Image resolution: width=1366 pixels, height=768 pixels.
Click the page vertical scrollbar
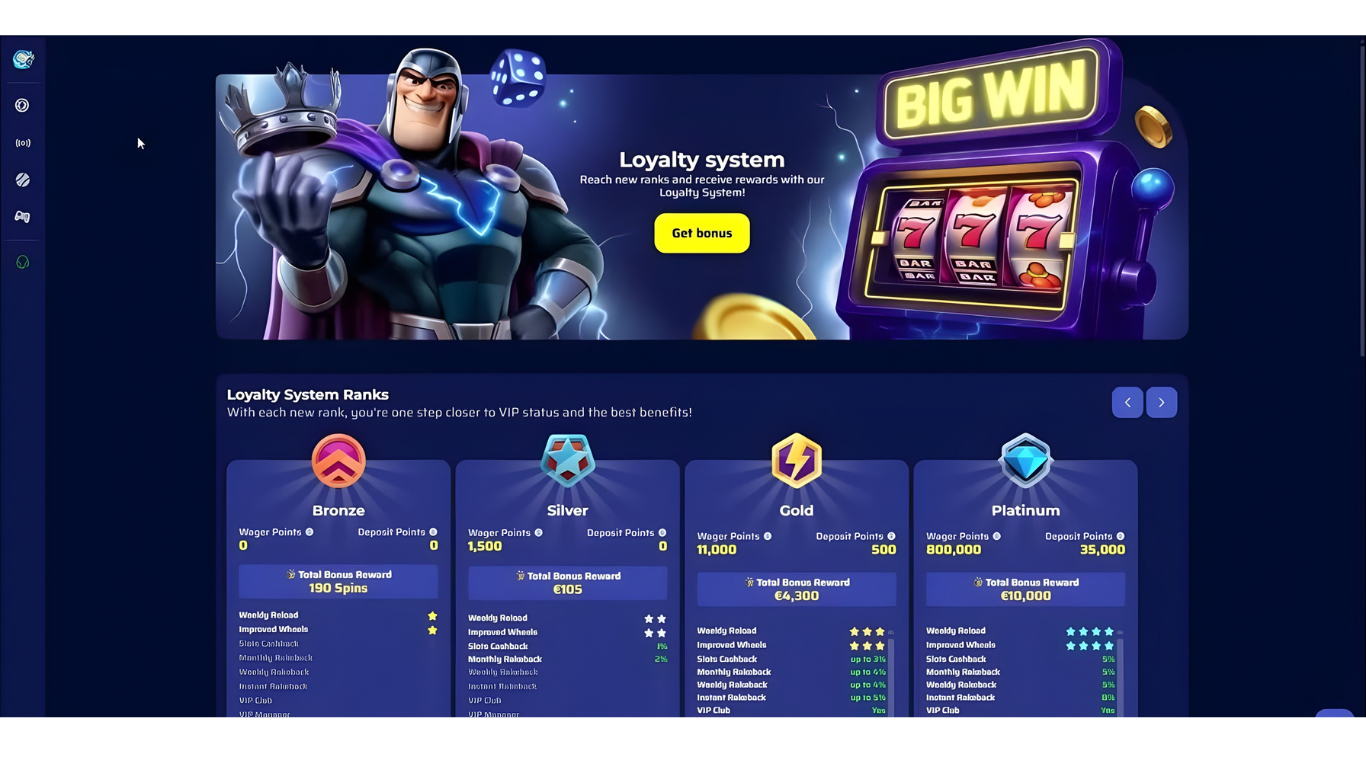[1361, 200]
